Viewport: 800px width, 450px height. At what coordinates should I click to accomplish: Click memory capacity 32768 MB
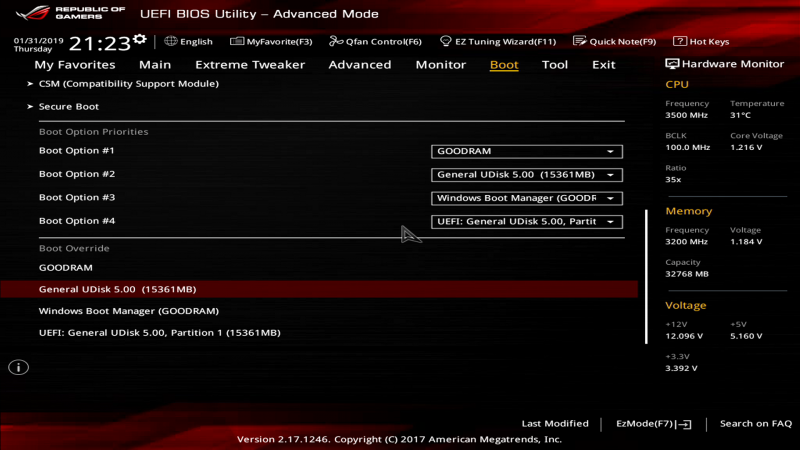tap(687, 274)
